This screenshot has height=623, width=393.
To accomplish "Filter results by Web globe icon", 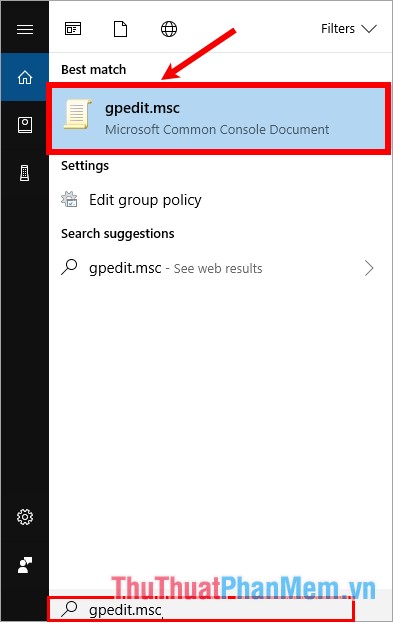I will pyautogui.click(x=169, y=29).
